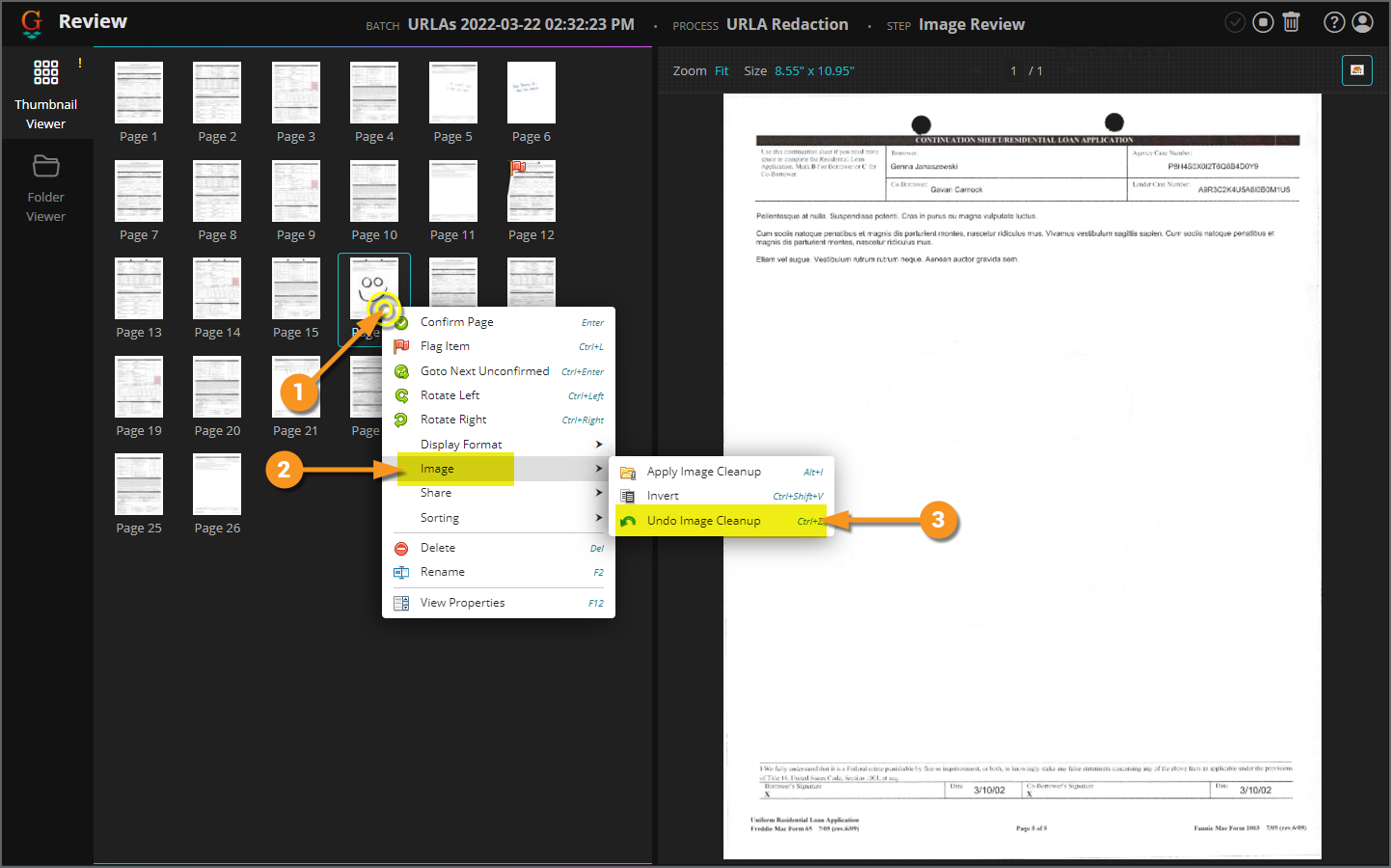Click the current page number field
1391x868 pixels.
[1013, 70]
